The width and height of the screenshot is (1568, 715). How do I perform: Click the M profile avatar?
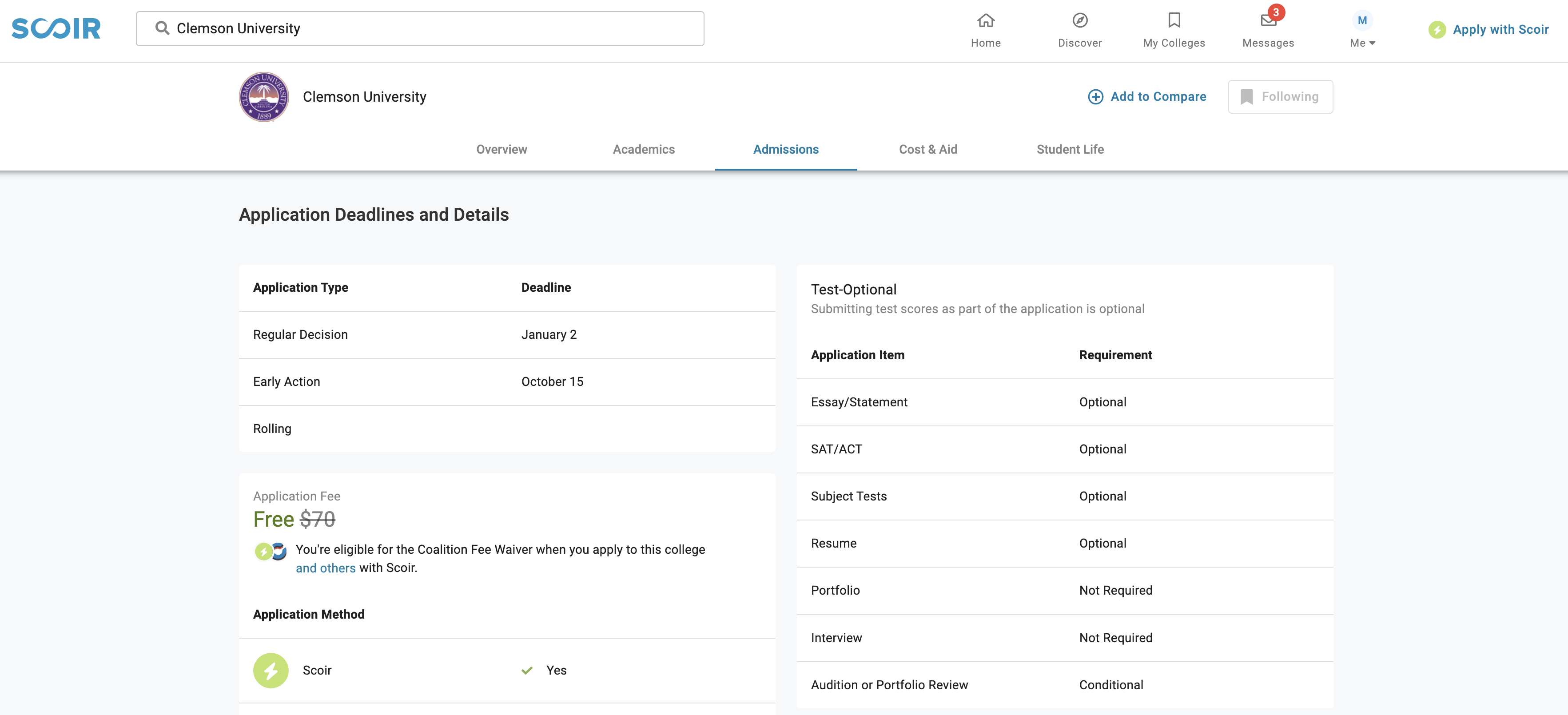(x=1361, y=20)
